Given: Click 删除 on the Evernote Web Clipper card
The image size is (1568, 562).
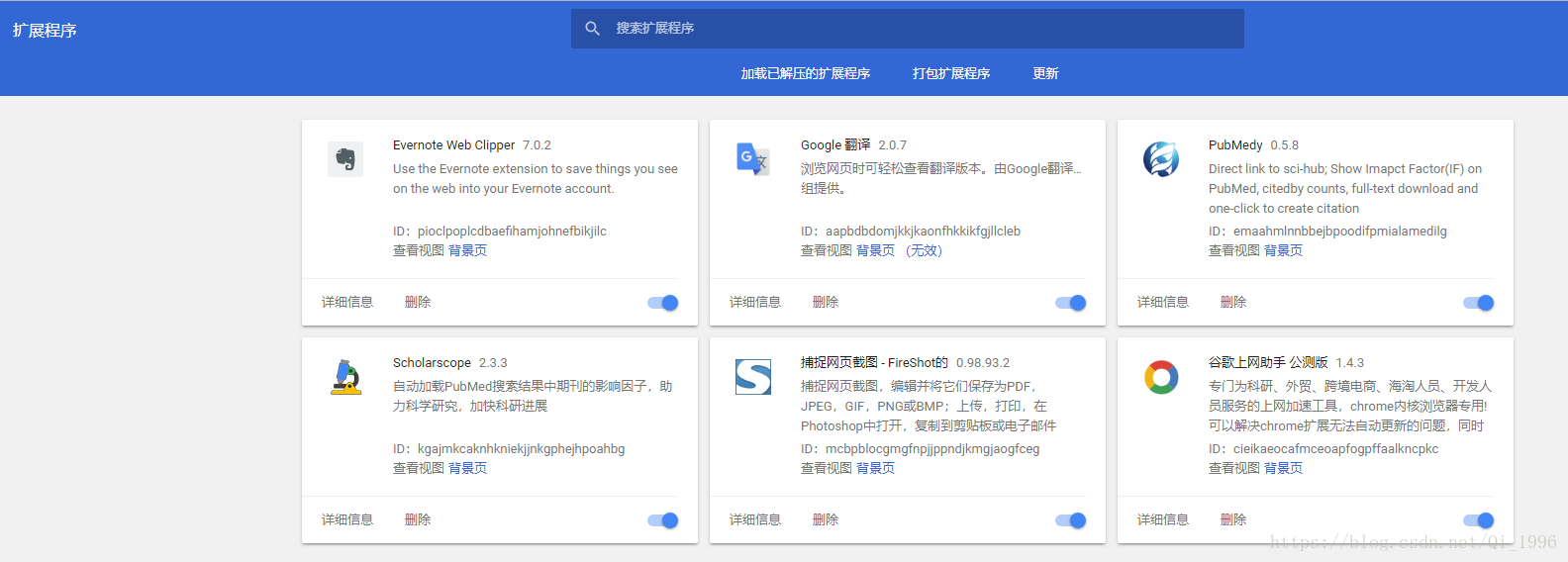Looking at the screenshot, I should pos(418,302).
